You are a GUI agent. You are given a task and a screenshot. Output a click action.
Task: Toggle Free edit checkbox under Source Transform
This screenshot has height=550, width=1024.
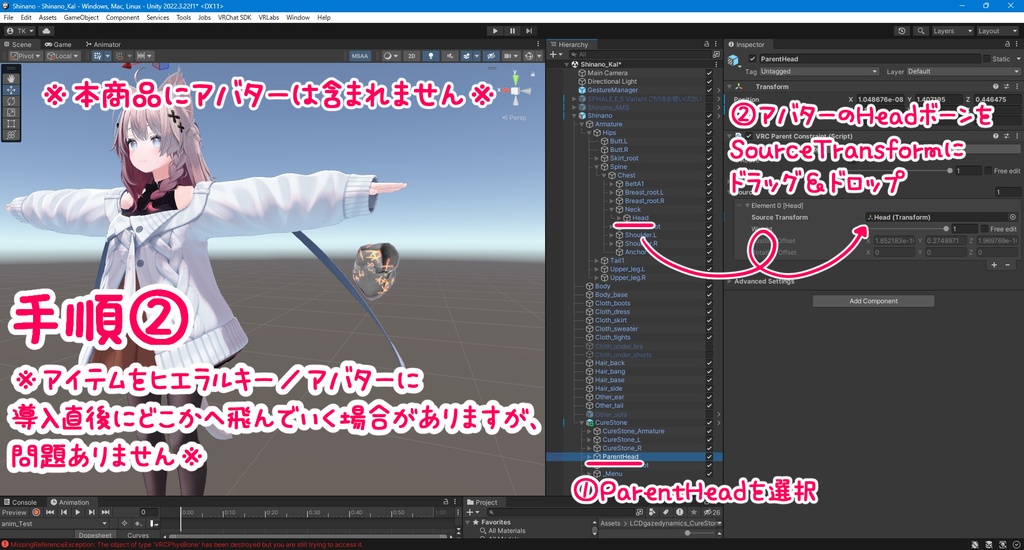click(x=984, y=229)
